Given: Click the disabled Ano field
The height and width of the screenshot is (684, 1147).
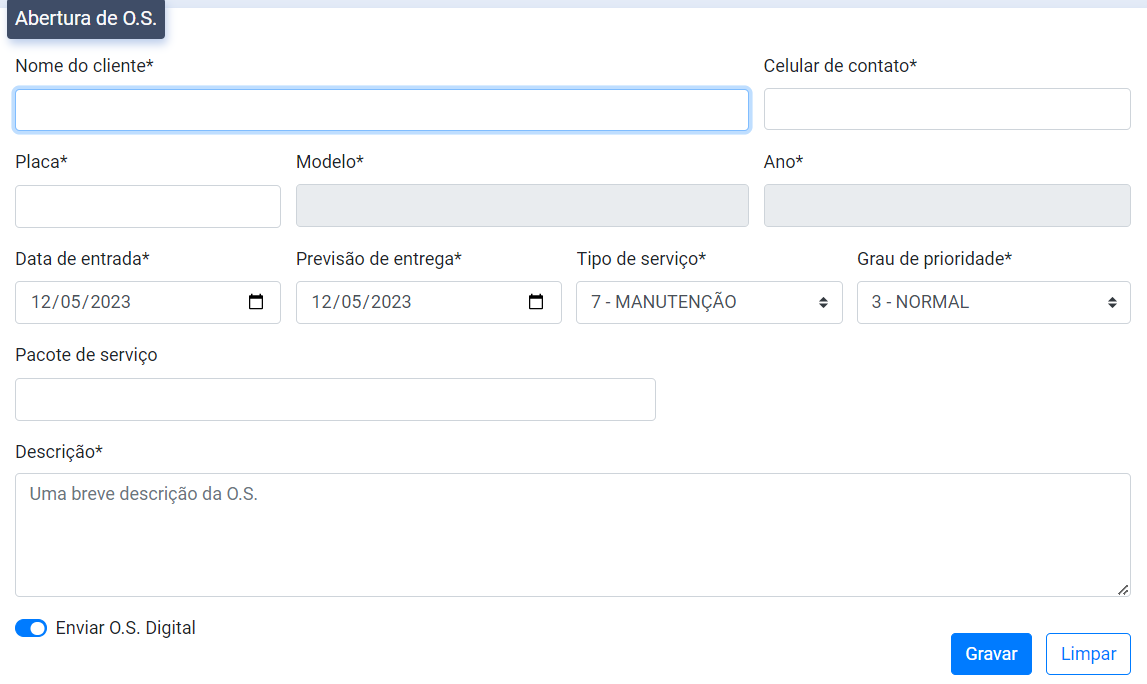Looking at the screenshot, I should 946,206.
